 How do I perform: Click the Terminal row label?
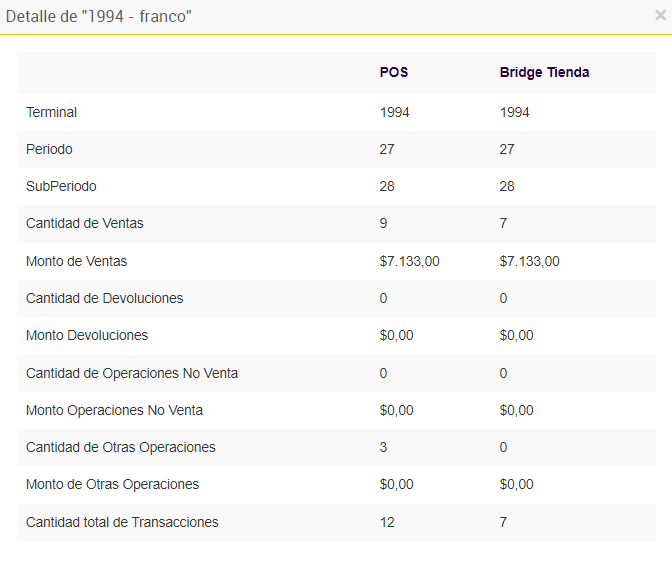51,112
